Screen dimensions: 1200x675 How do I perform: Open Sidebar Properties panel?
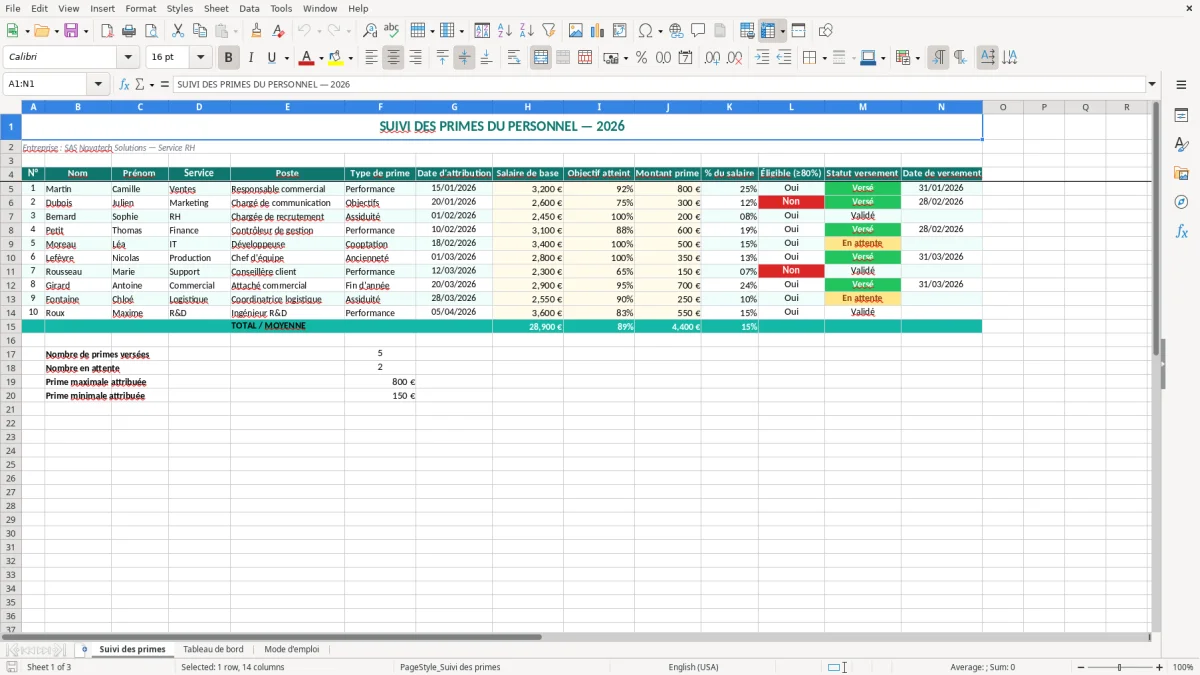pos(1181,116)
